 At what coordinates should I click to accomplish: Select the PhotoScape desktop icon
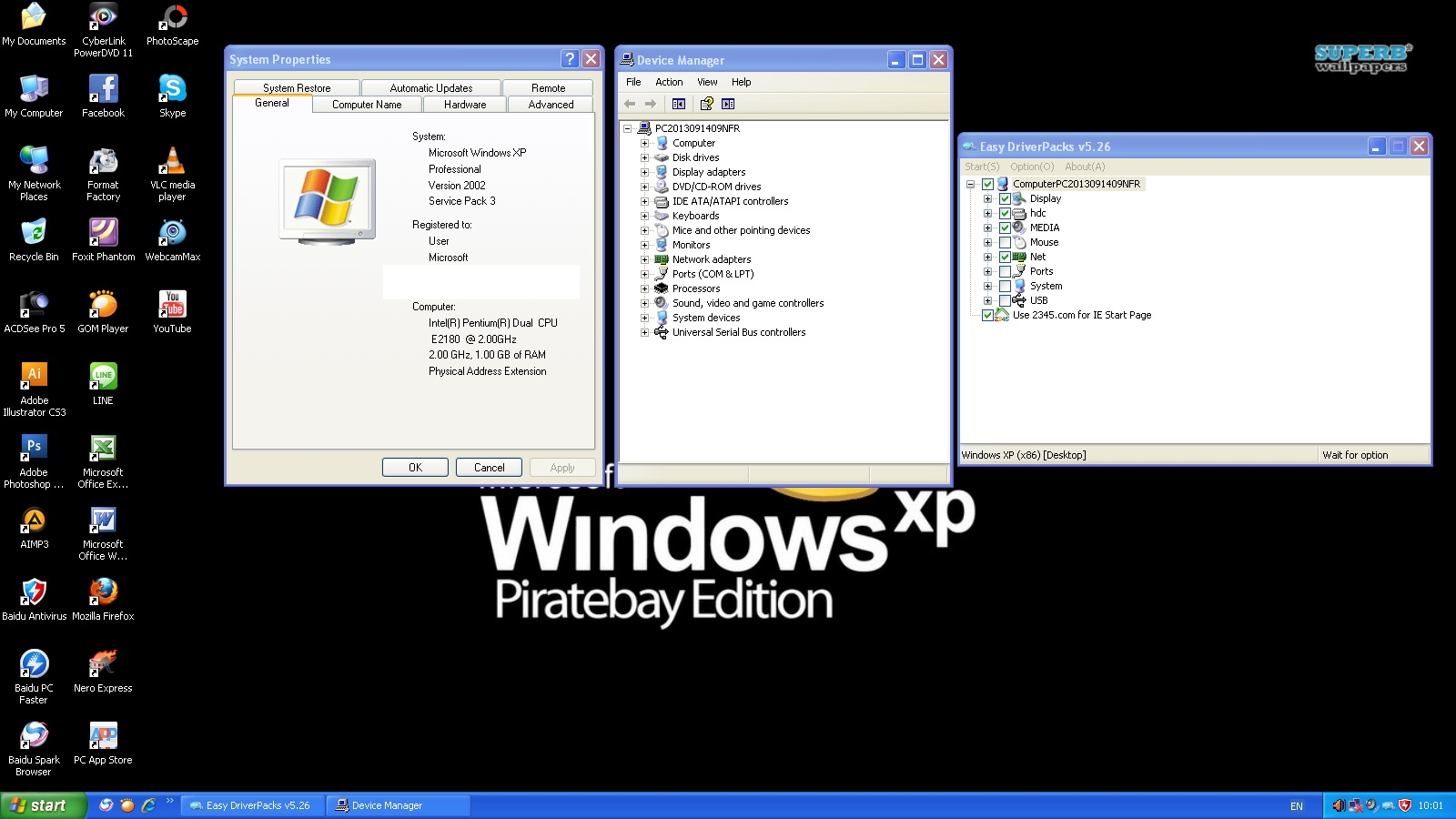point(172,25)
